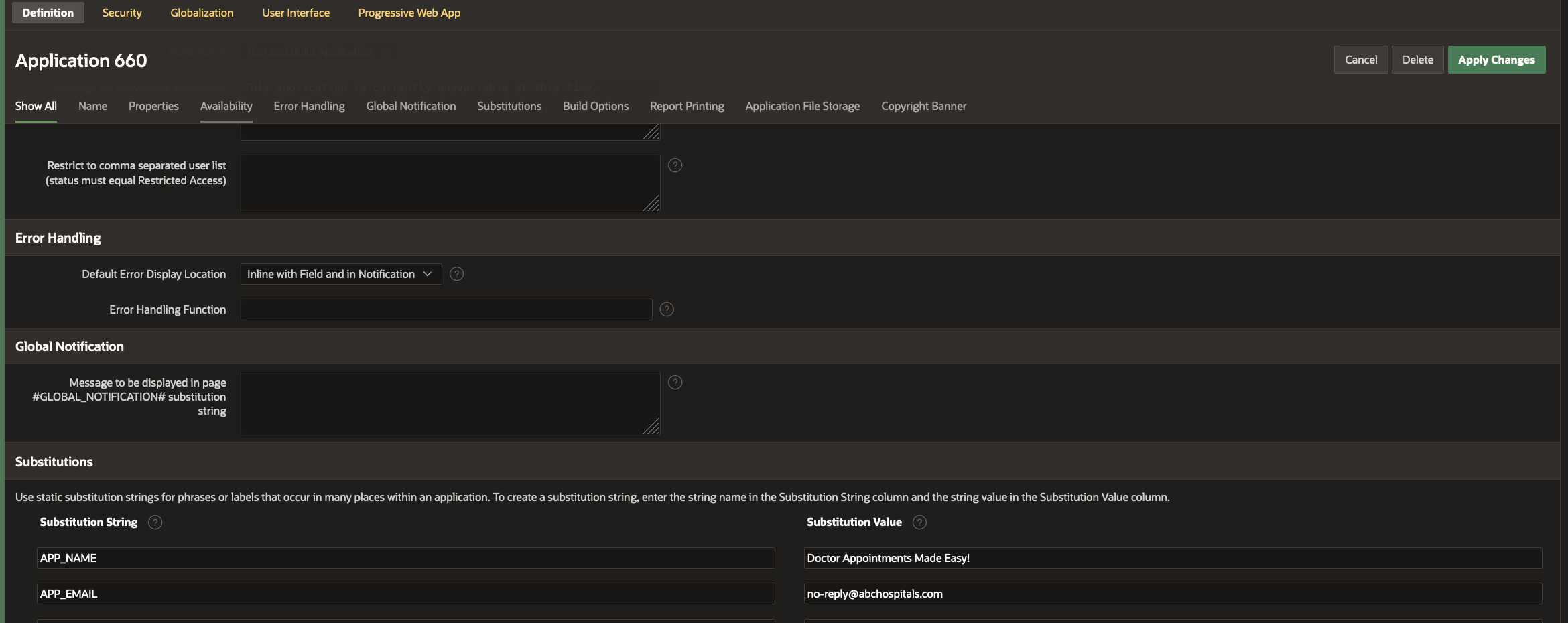Click the Substitution Value help icon
1568x623 pixels.
pos(919,523)
